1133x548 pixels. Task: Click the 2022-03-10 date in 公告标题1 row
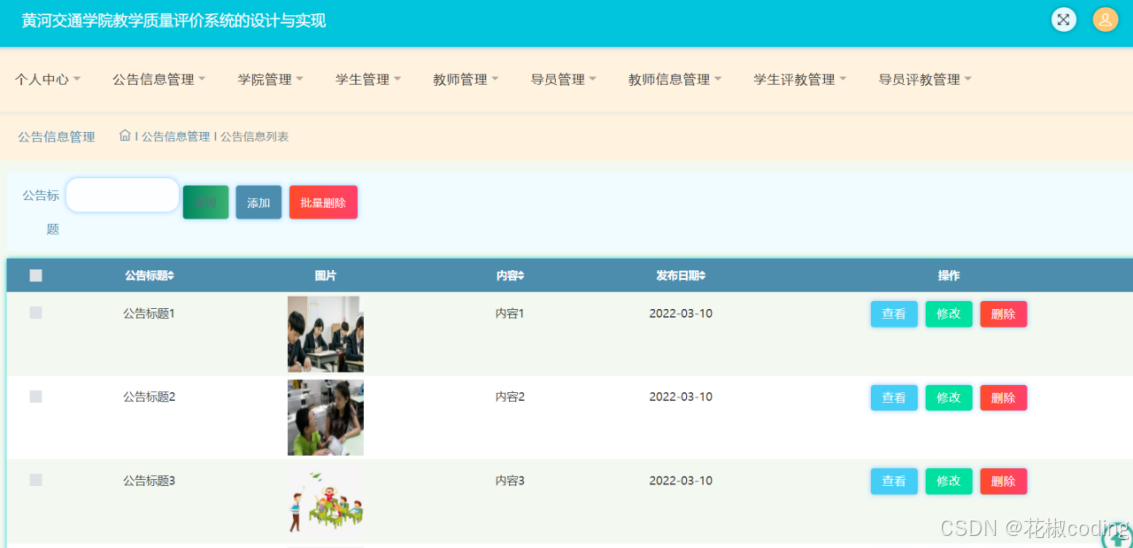click(x=681, y=314)
